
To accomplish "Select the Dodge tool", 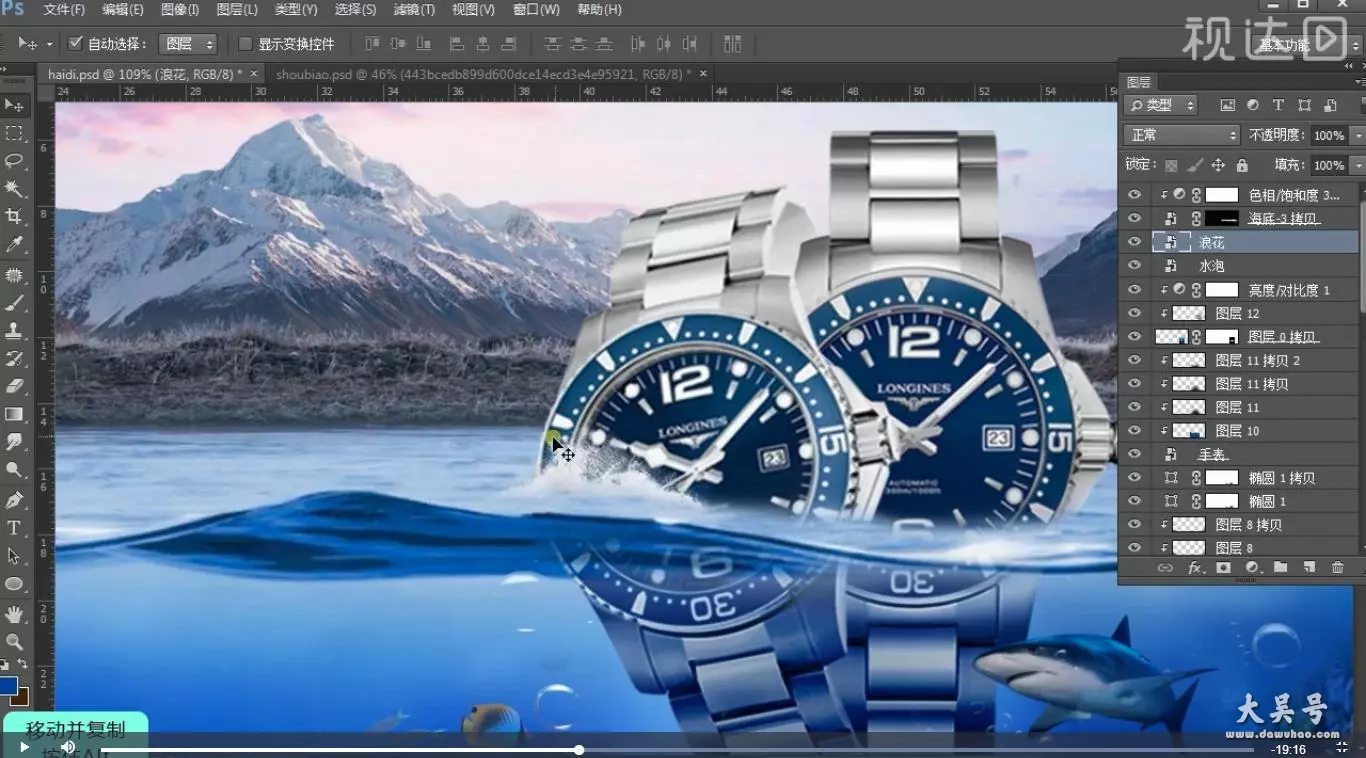I will 14,470.
